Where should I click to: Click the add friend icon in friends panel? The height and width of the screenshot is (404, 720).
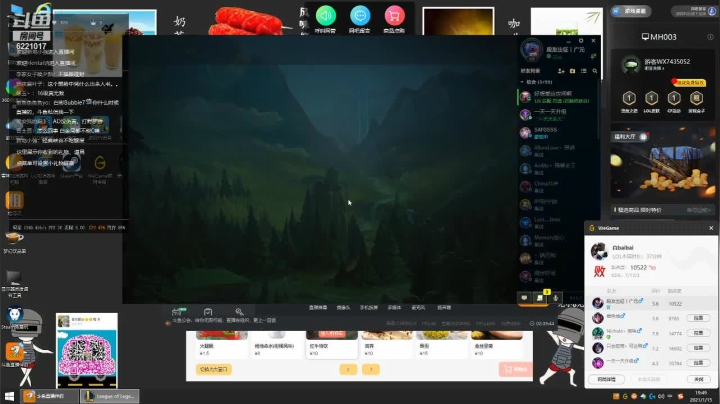click(561, 71)
